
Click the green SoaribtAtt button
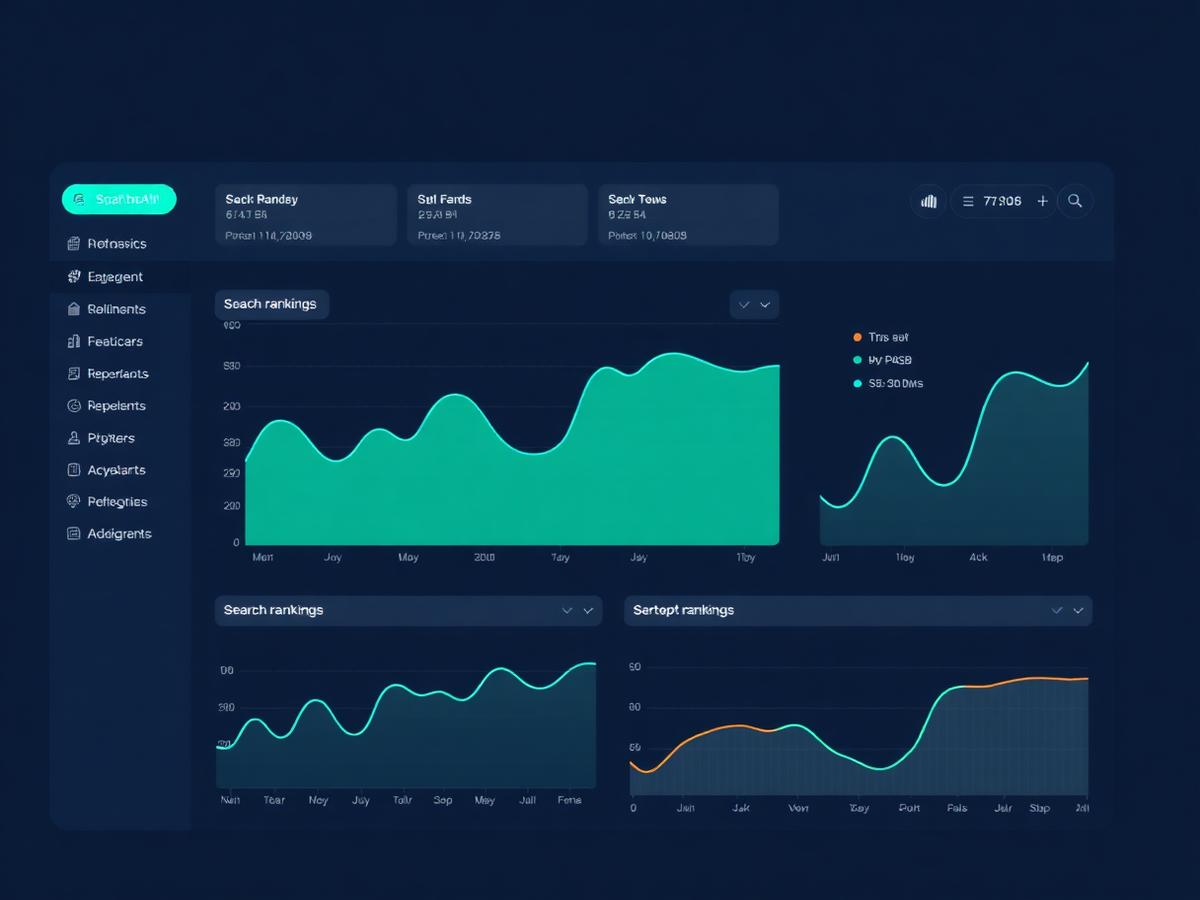coord(119,199)
